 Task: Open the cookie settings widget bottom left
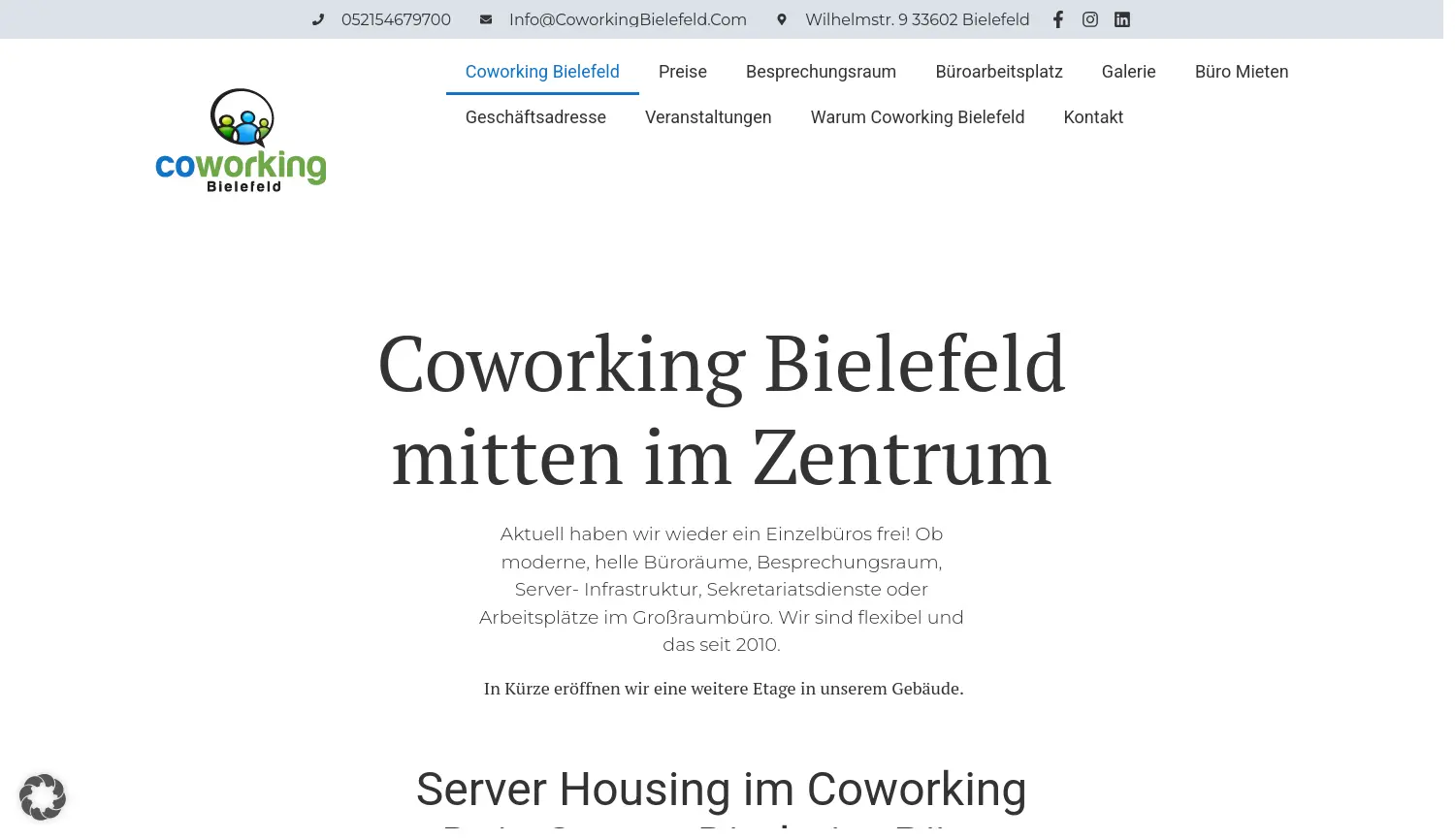(x=43, y=796)
